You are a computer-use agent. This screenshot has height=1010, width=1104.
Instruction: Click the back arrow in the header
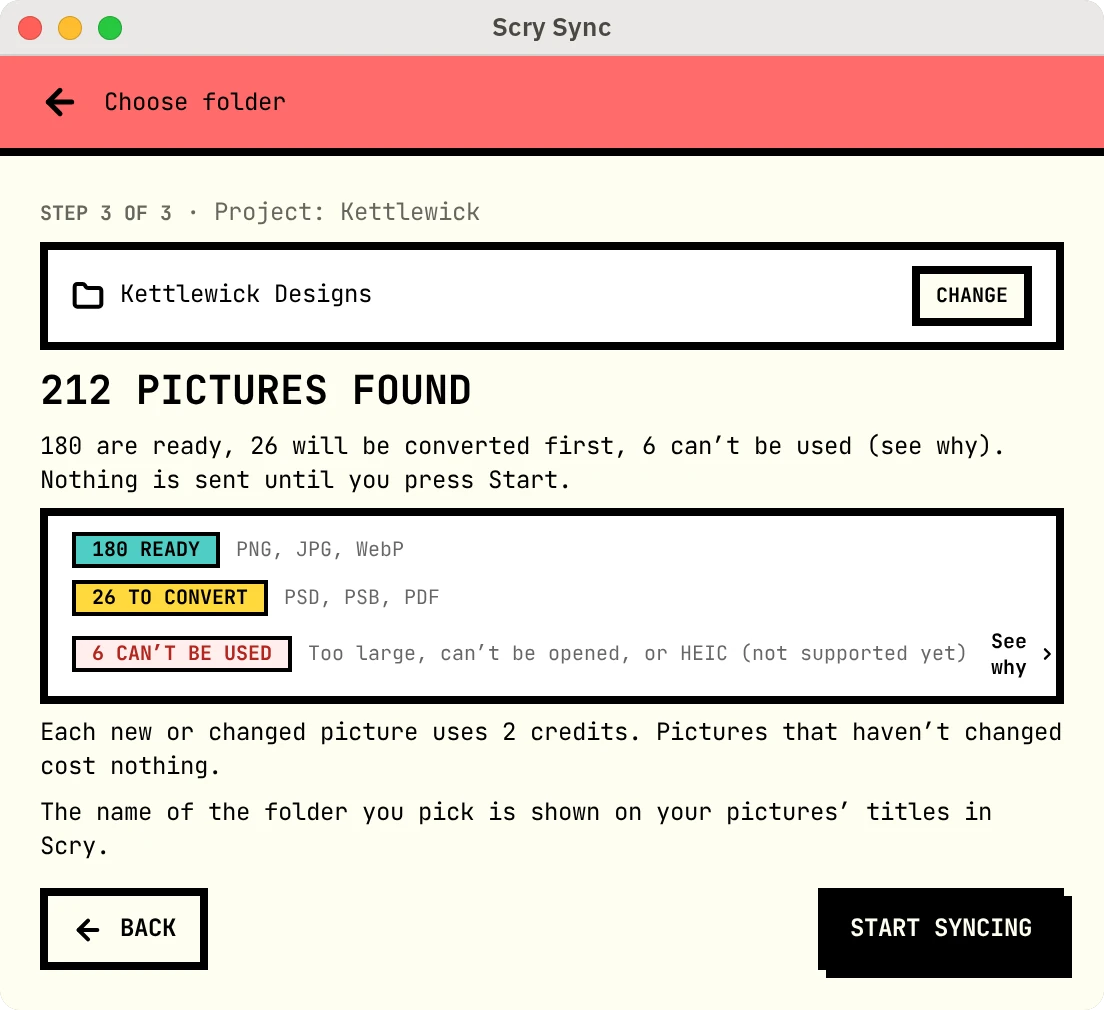click(x=60, y=102)
